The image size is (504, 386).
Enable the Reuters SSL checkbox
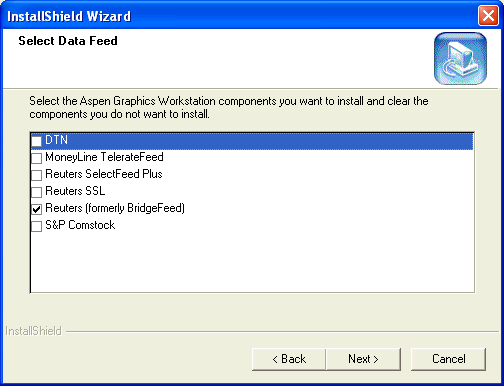[36, 192]
